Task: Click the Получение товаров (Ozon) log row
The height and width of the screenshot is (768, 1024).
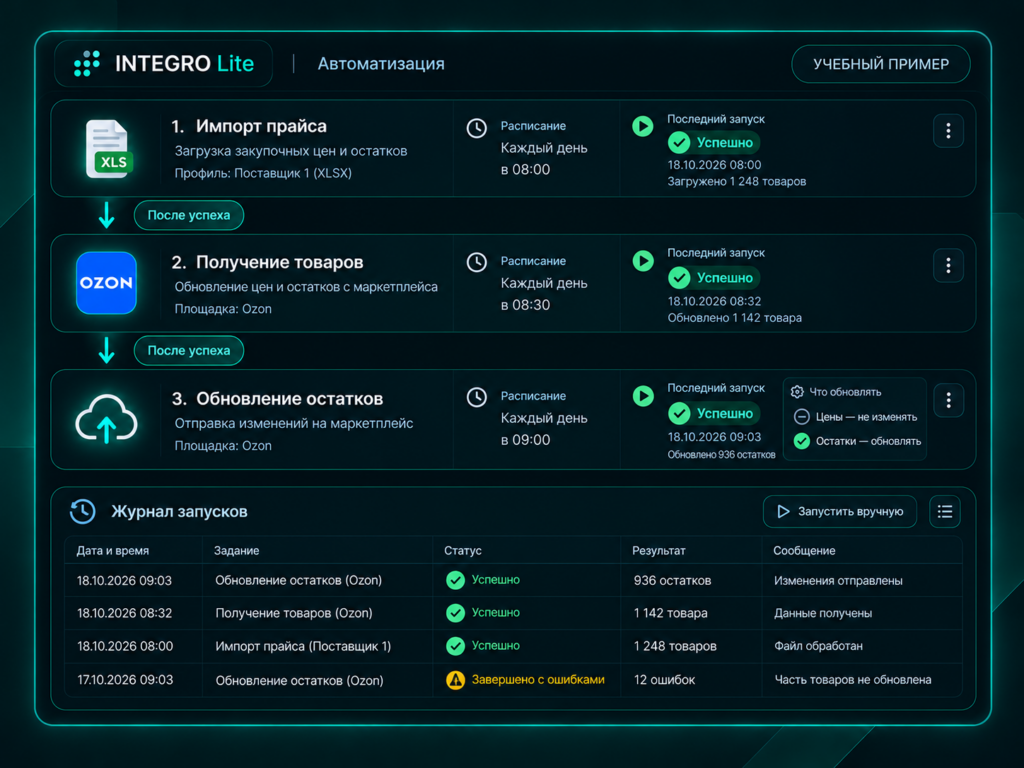Action: point(513,613)
